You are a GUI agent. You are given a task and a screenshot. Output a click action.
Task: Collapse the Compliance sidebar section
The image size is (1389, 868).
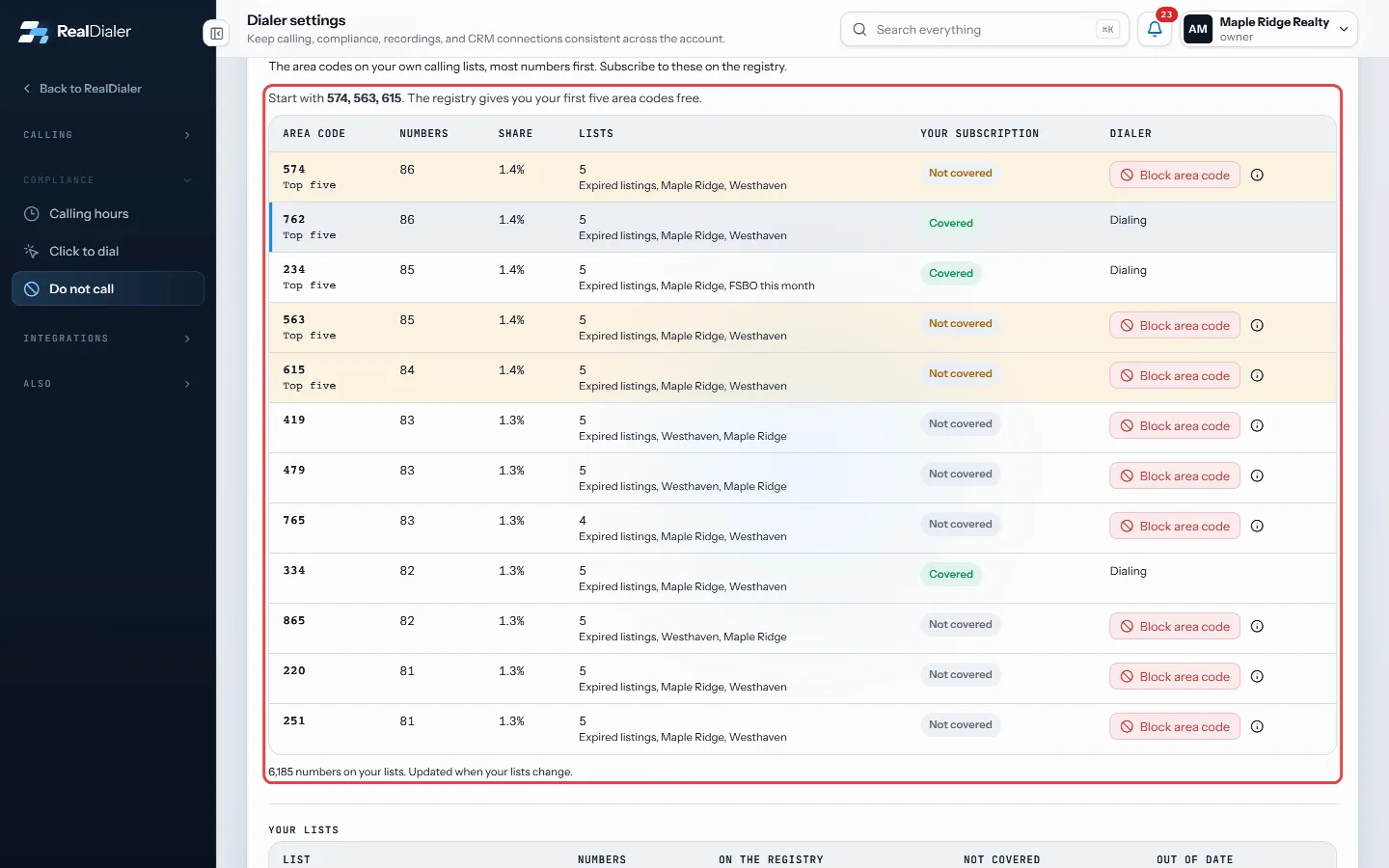[x=108, y=180]
